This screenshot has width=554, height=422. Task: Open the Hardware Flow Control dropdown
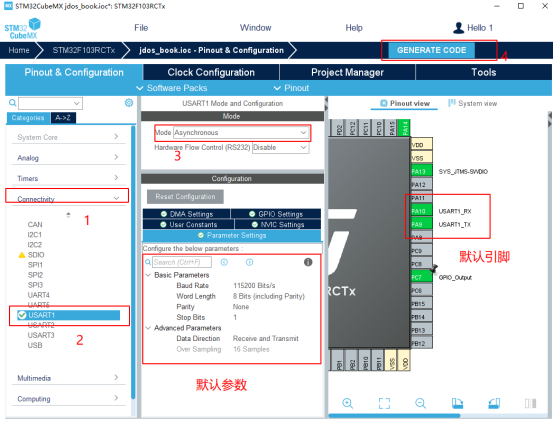click(x=281, y=148)
